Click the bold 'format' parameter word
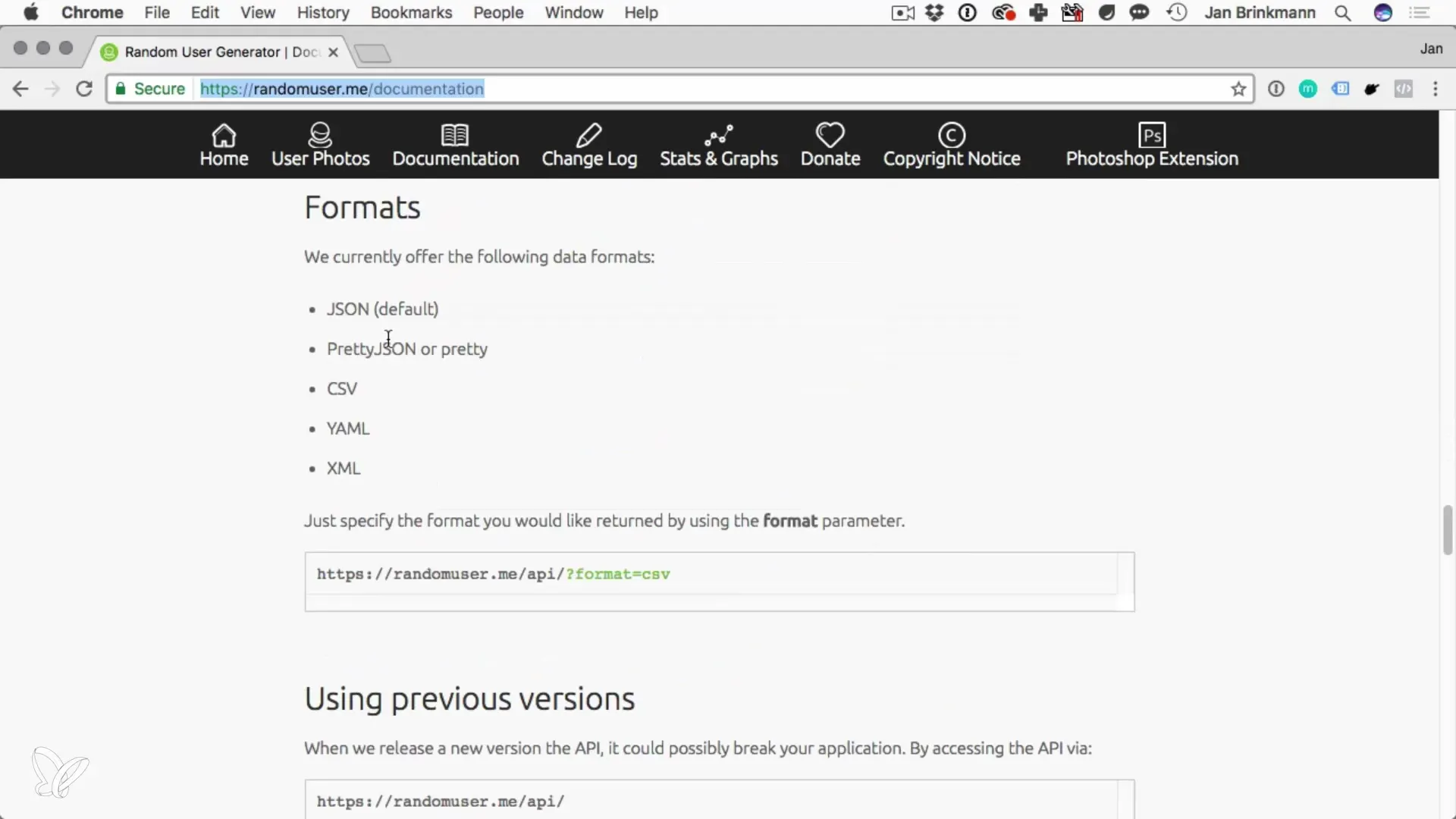The height and width of the screenshot is (819, 1456). [790, 521]
